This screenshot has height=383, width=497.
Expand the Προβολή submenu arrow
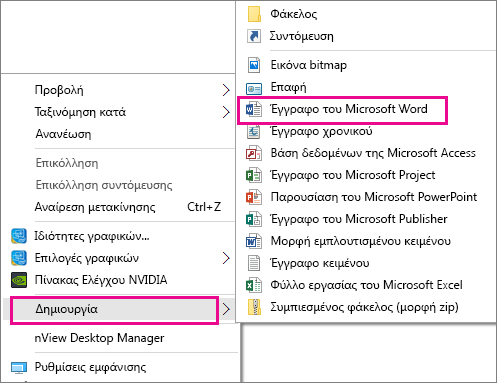click(x=226, y=90)
